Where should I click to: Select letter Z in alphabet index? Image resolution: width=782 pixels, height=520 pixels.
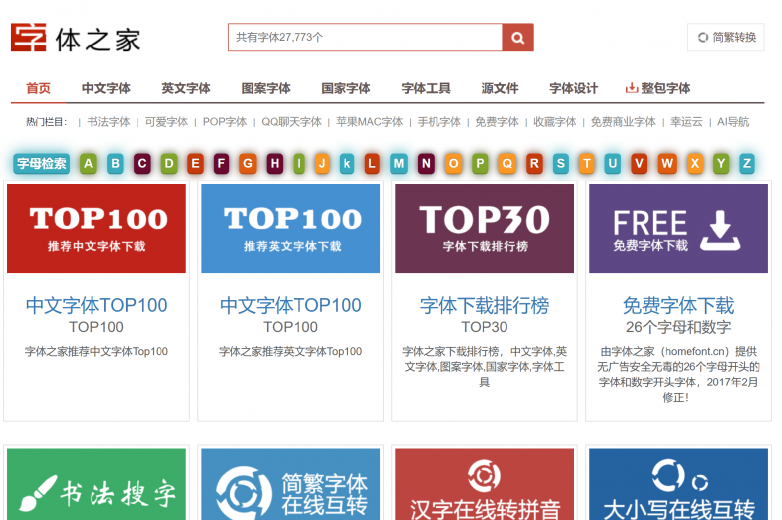tap(746, 163)
